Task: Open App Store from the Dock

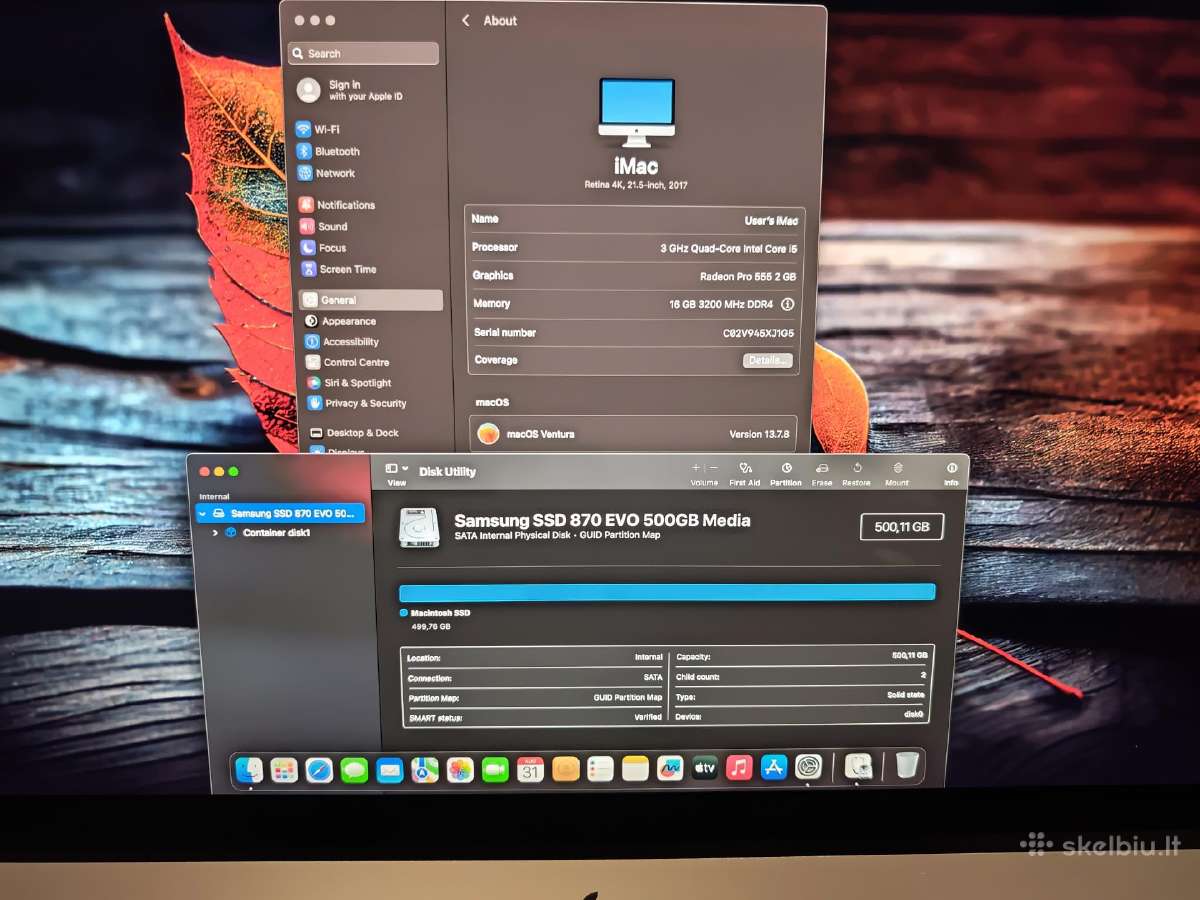Action: coord(774,767)
